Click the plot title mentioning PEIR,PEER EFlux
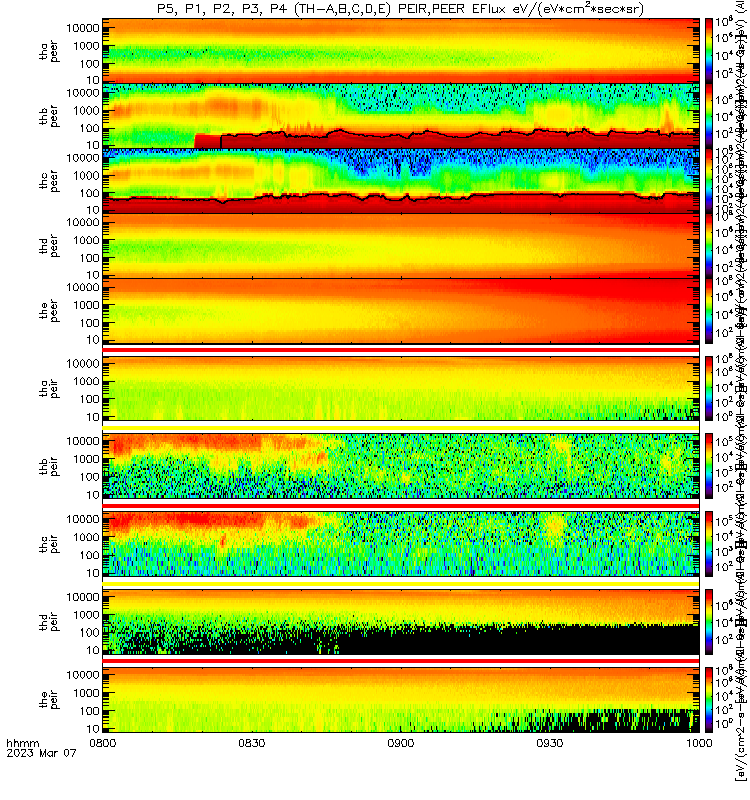 click(400, 9)
